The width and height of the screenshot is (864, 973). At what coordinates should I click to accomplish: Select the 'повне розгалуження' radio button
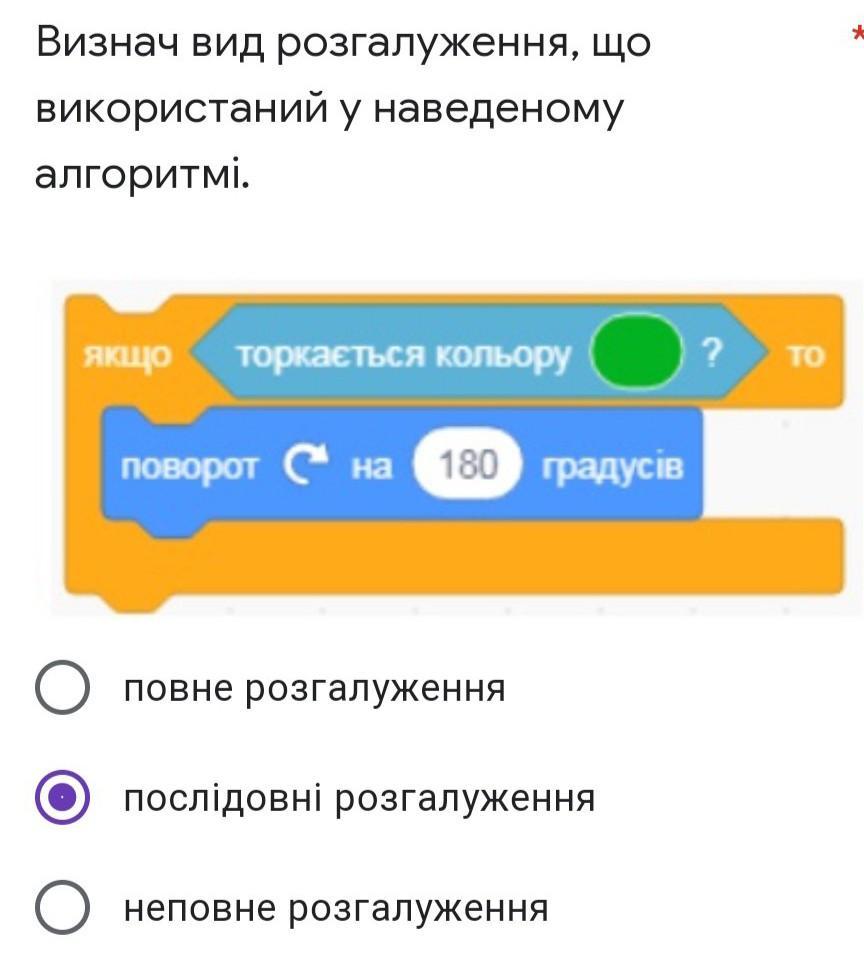[x=62, y=687]
